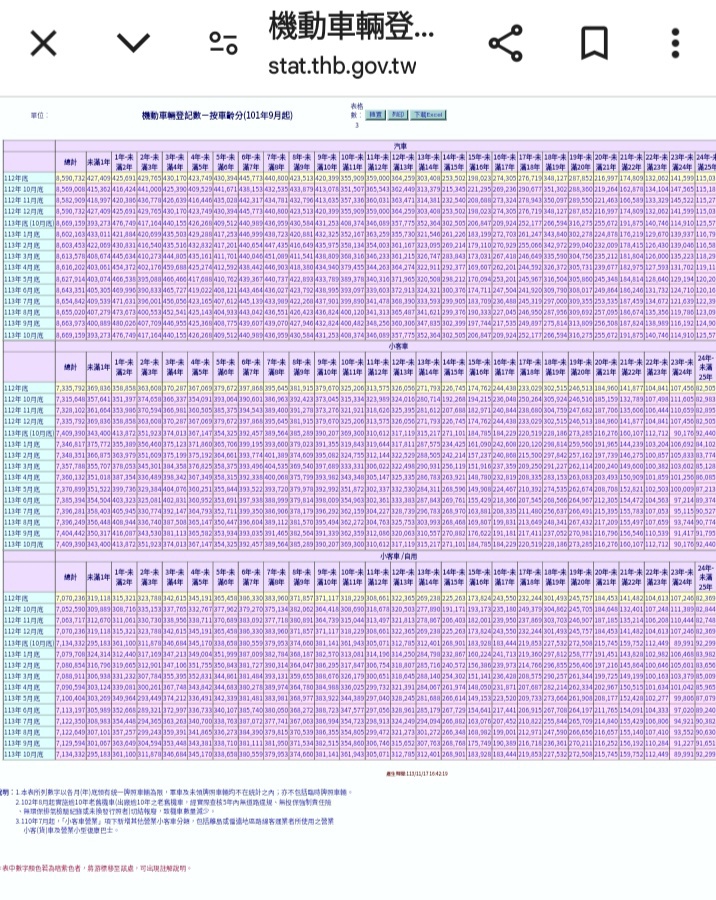The image size is (716, 900).
Task: Share the page with the share icon
Action: coord(506,43)
